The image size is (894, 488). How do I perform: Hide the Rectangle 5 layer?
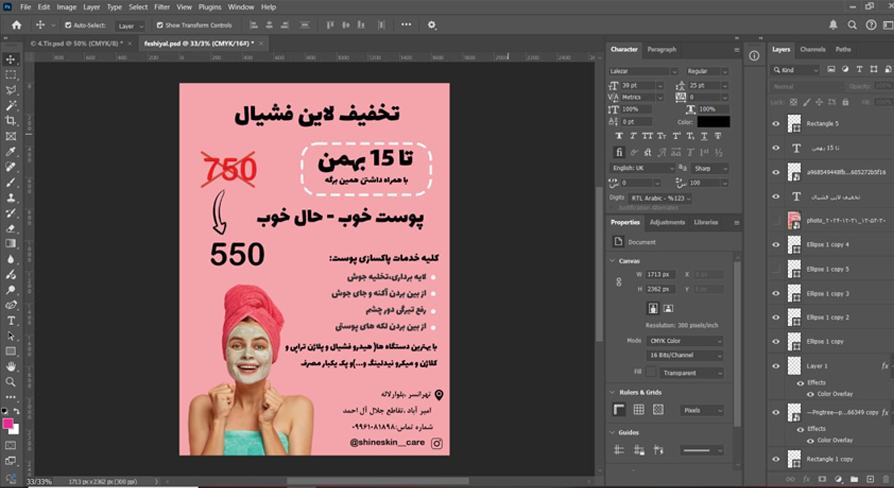(x=776, y=124)
